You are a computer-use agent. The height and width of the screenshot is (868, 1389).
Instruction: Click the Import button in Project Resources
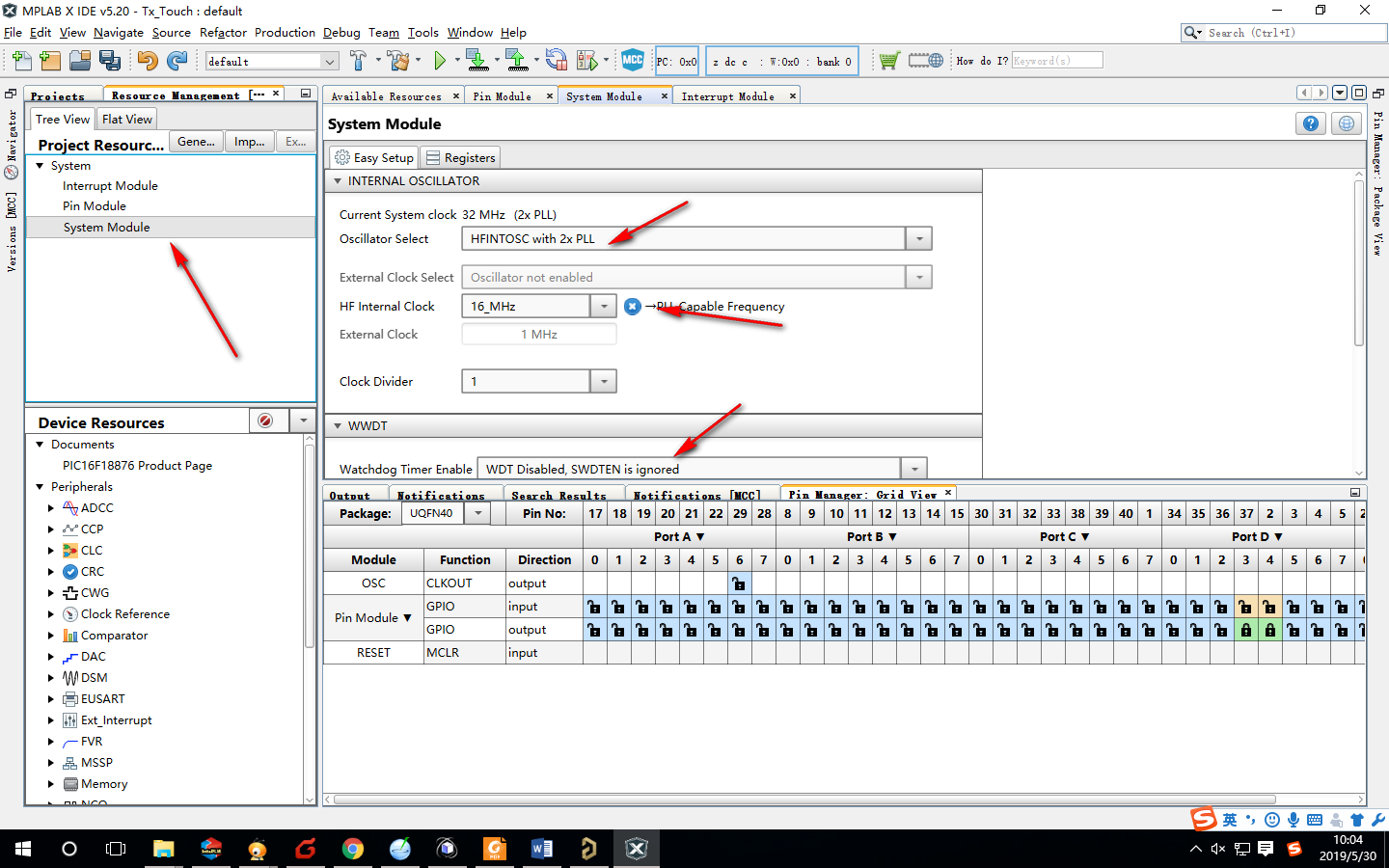pyautogui.click(x=249, y=142)
